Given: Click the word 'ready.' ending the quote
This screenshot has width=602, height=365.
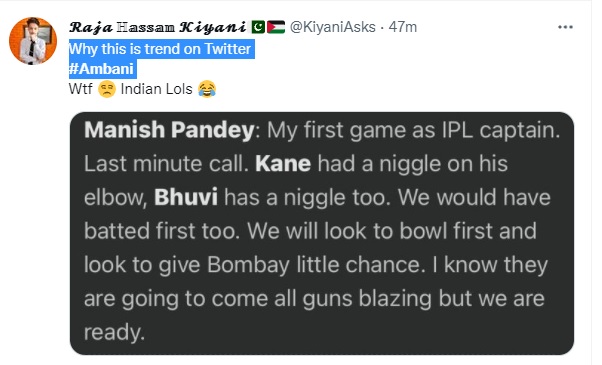Looking at the screenshot, I should (114, 333).
